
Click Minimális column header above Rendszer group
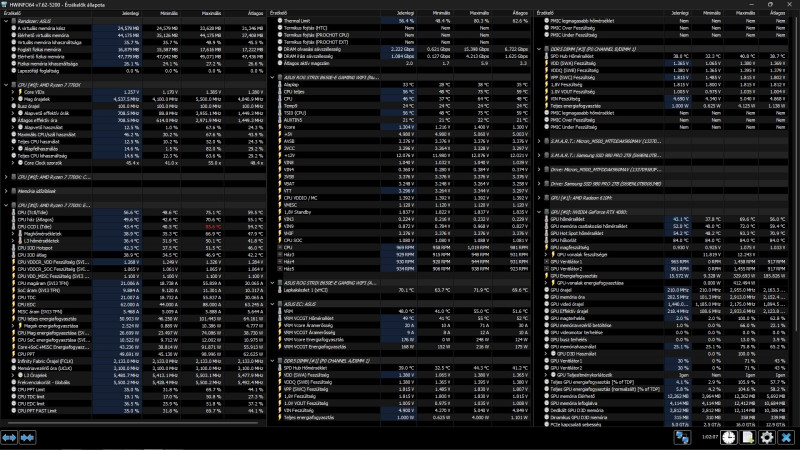pos(161,13)
